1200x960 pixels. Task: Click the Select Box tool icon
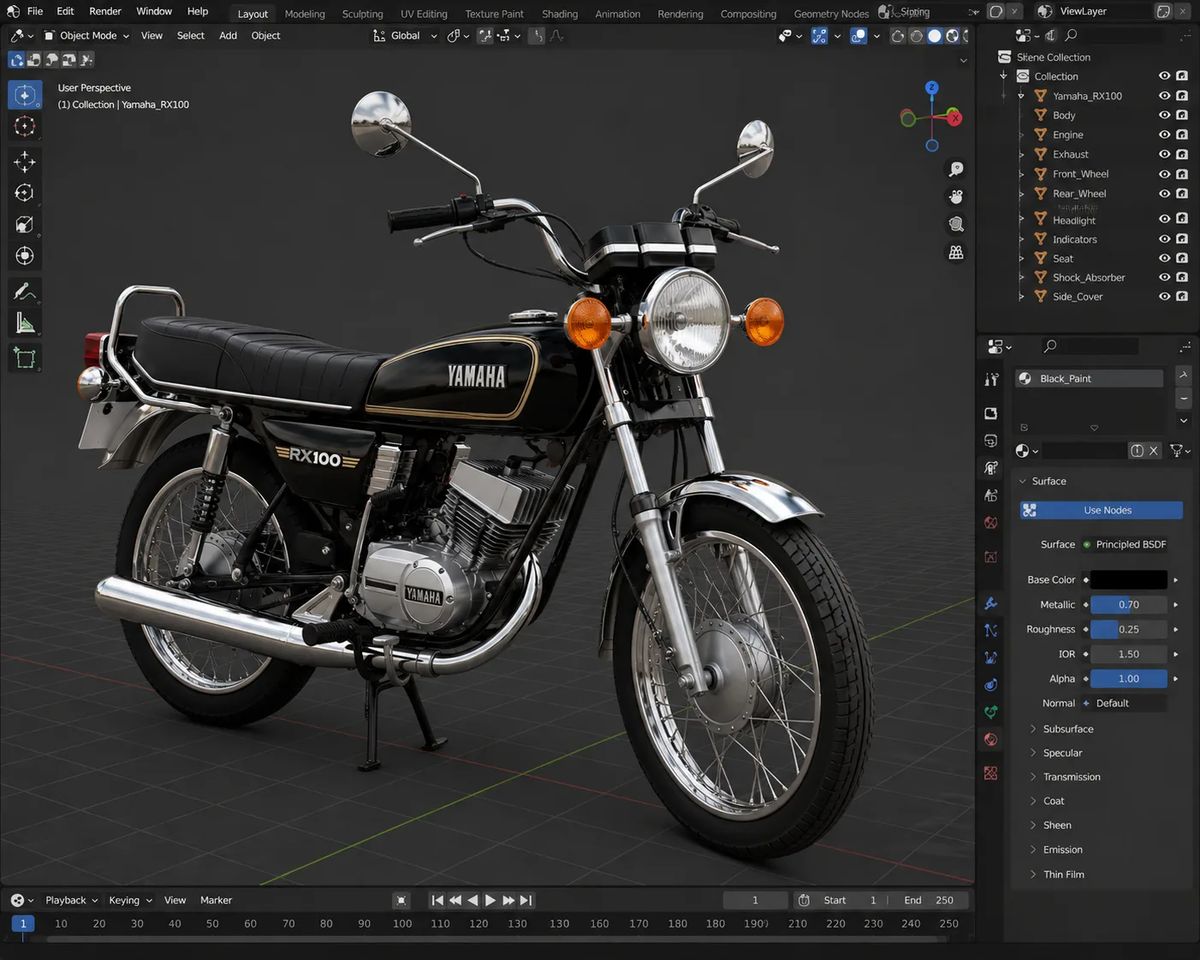tap(25, 95)
